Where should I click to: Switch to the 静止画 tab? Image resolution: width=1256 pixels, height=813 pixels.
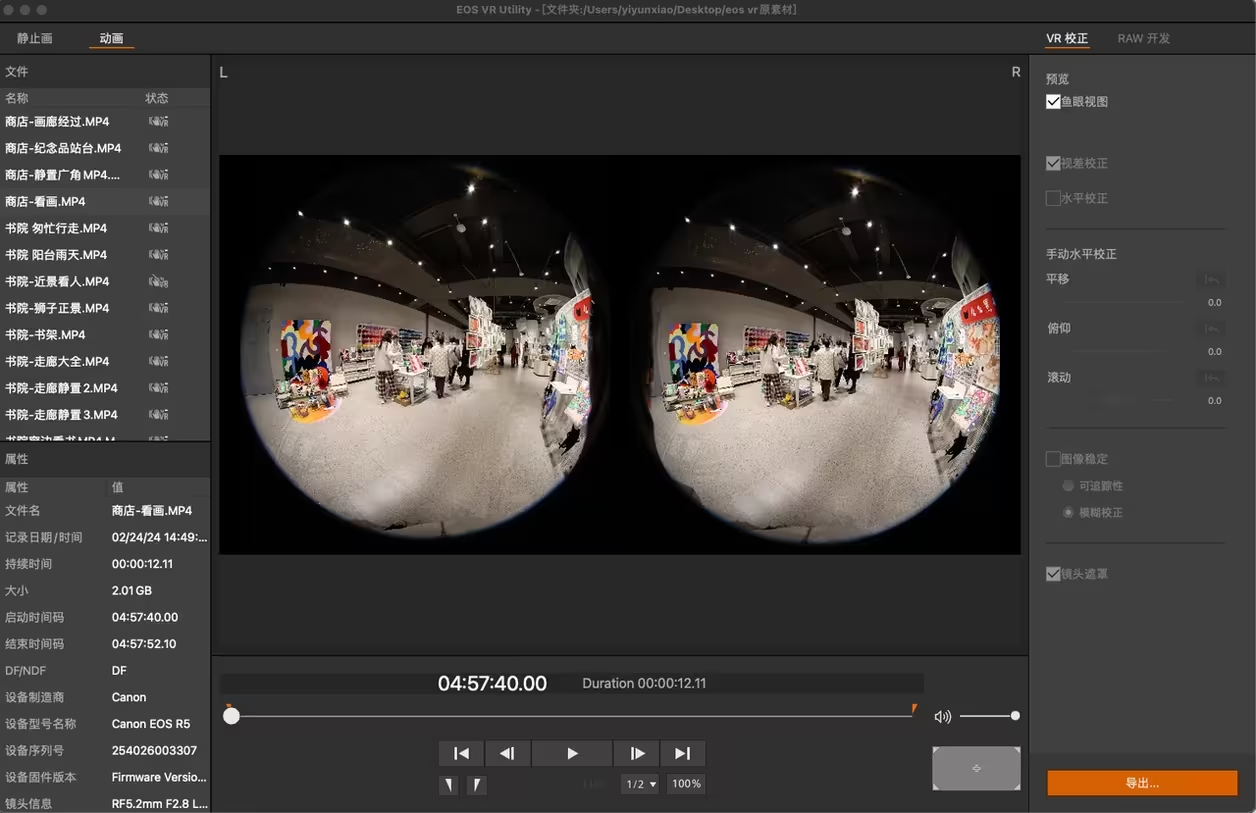click(35, 39)
